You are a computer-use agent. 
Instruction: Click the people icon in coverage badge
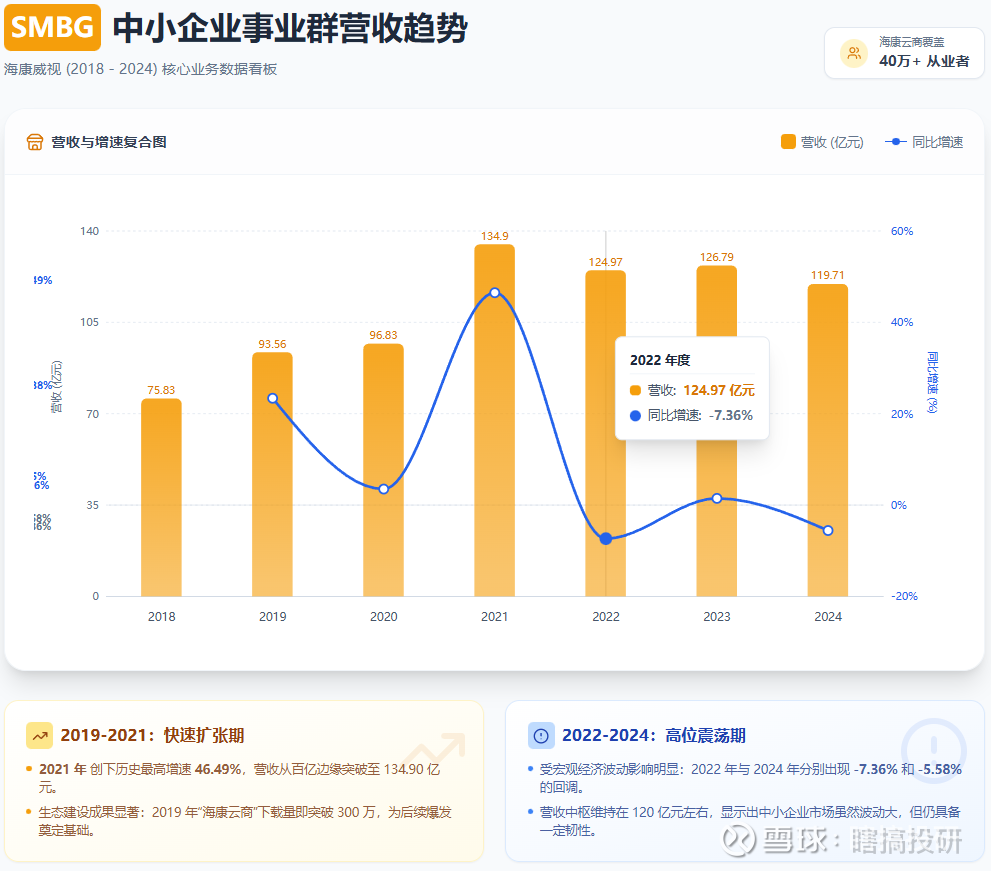[854, 53]
